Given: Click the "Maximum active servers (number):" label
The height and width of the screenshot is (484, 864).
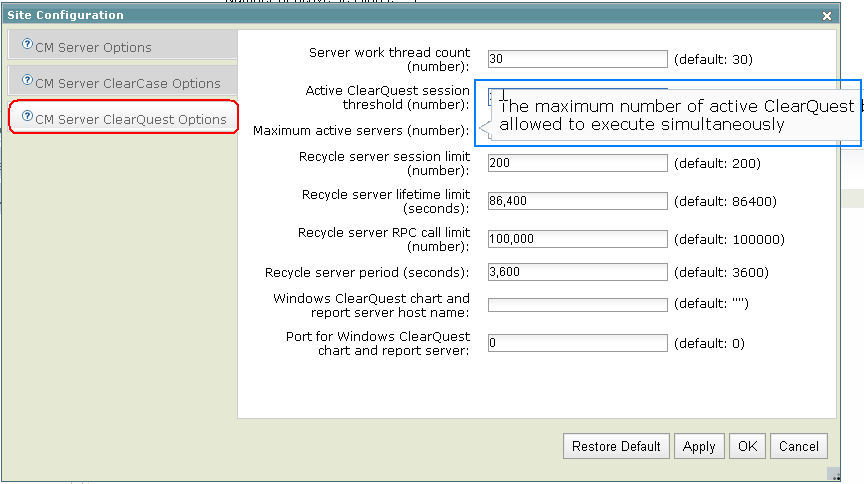Looking at the screenshot, I should 361,131.
